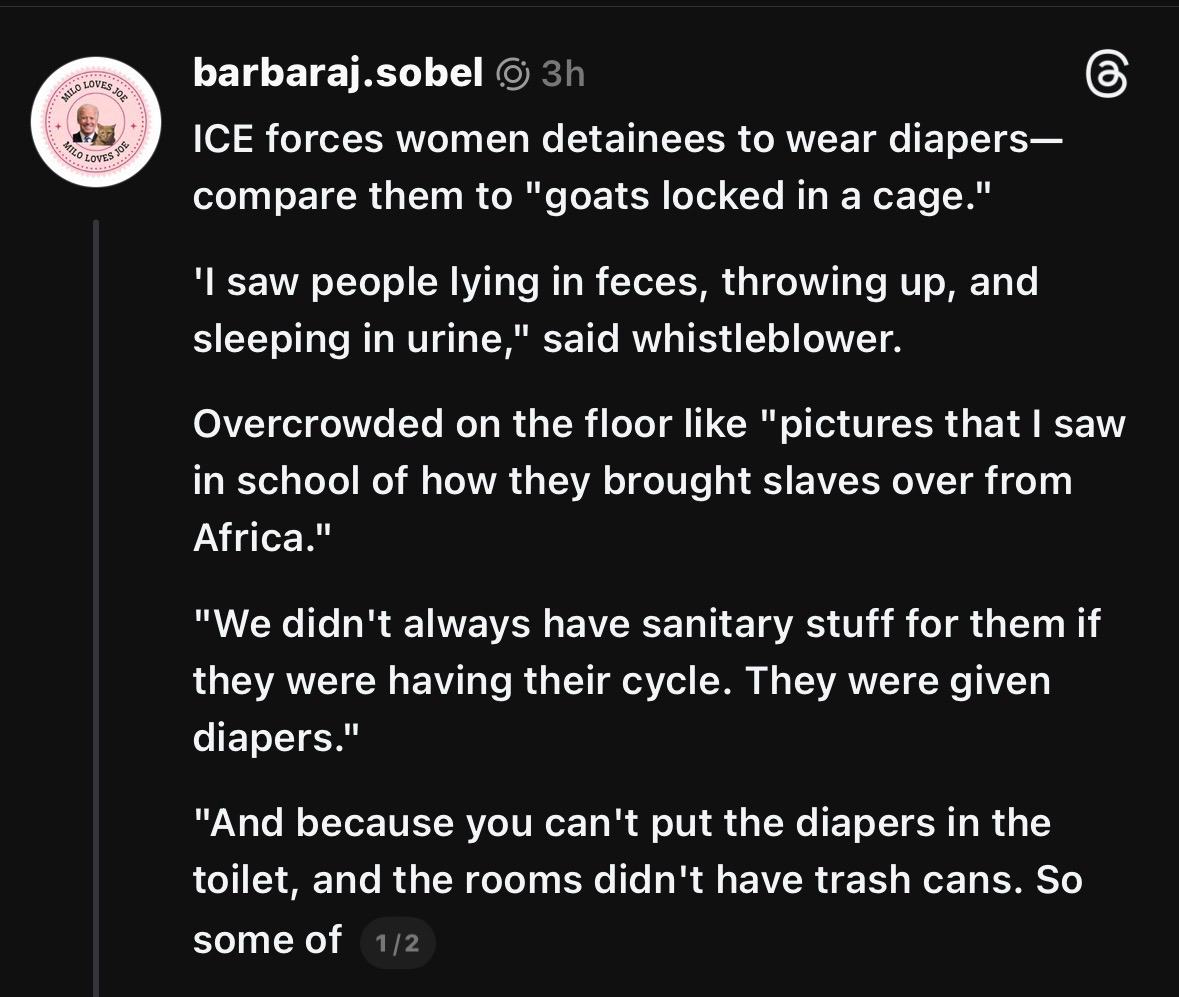
Task: Tap the orange cat in the profile badge
Action: 105,132
